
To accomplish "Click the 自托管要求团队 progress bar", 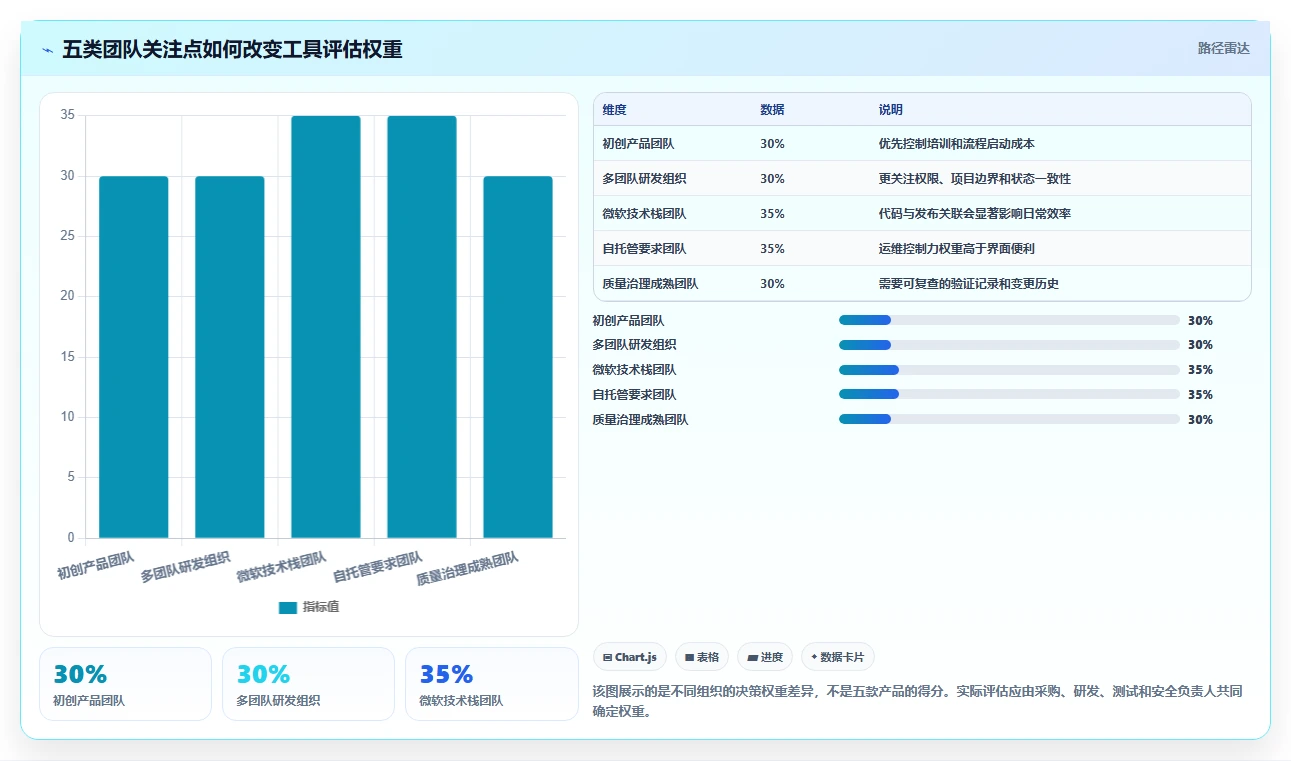I will (1009, 395).
